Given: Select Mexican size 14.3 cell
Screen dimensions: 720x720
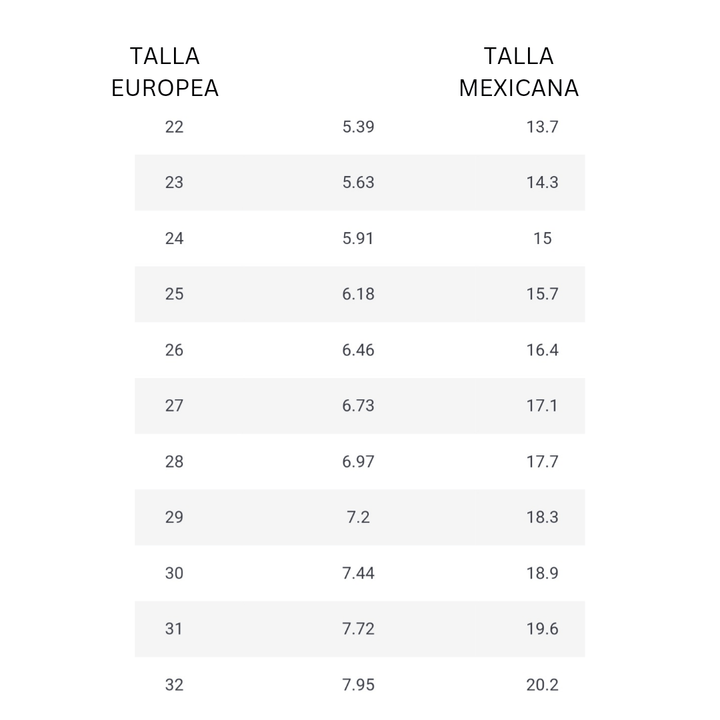Looking at the screenshot, I should (542, 183).
